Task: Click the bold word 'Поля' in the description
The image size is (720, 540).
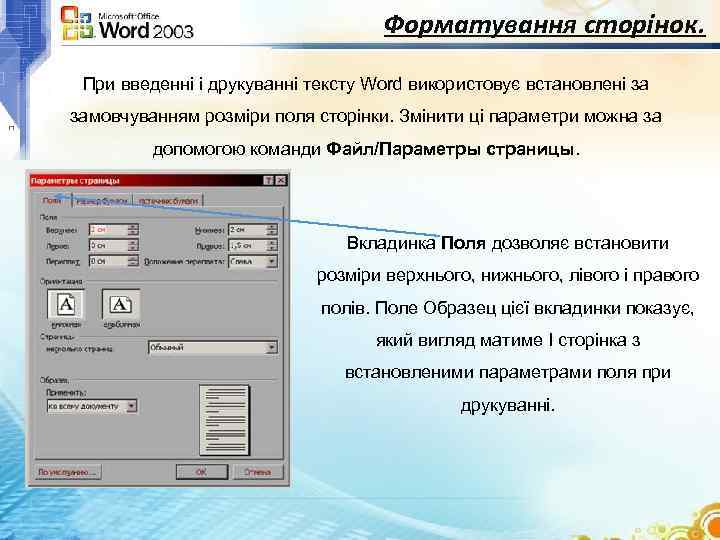Action: click(x=463, y=243)
